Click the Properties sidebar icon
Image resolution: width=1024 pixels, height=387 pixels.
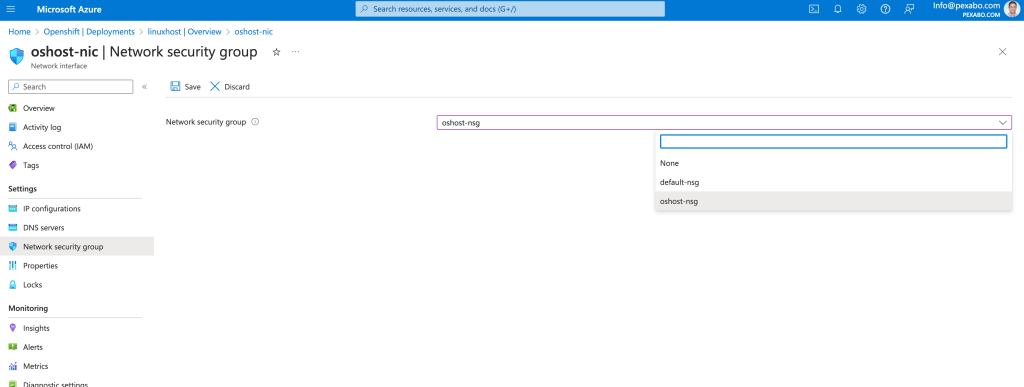point(12,266)
